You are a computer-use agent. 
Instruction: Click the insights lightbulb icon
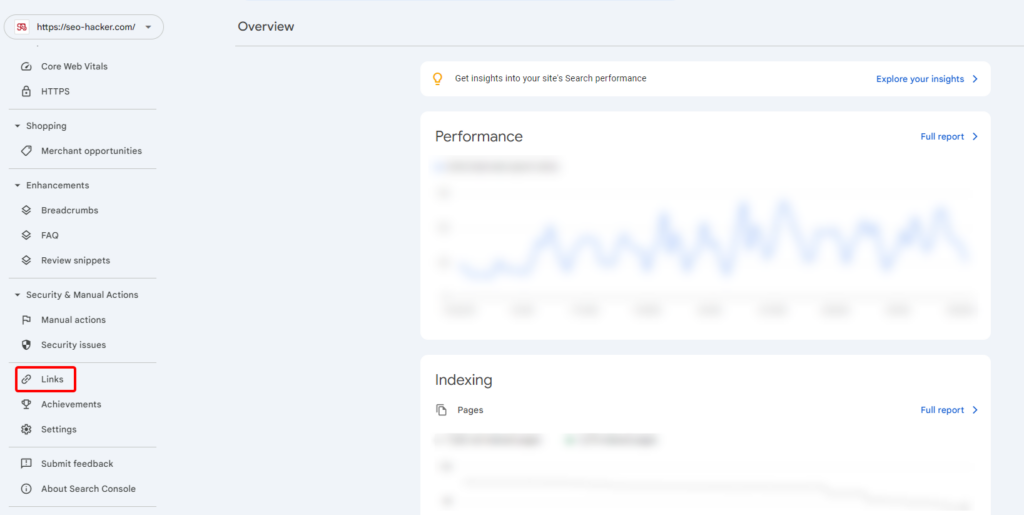(x=437, y=78)
